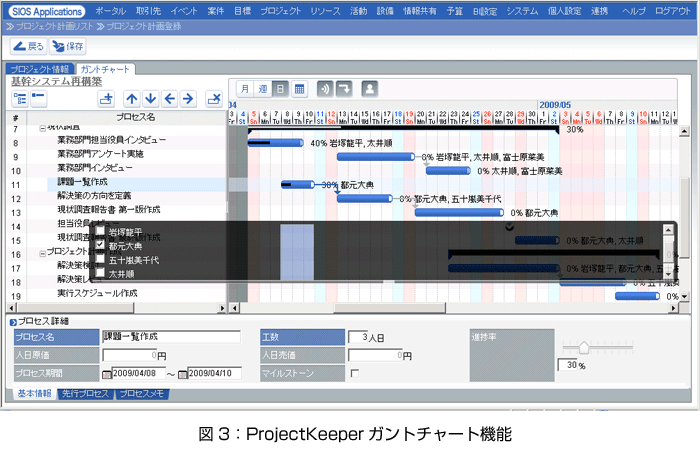Viewport: 700px width, 450px height.
Task: Toggle the マイルストーン checkbox
Action: tap(355, 373)
